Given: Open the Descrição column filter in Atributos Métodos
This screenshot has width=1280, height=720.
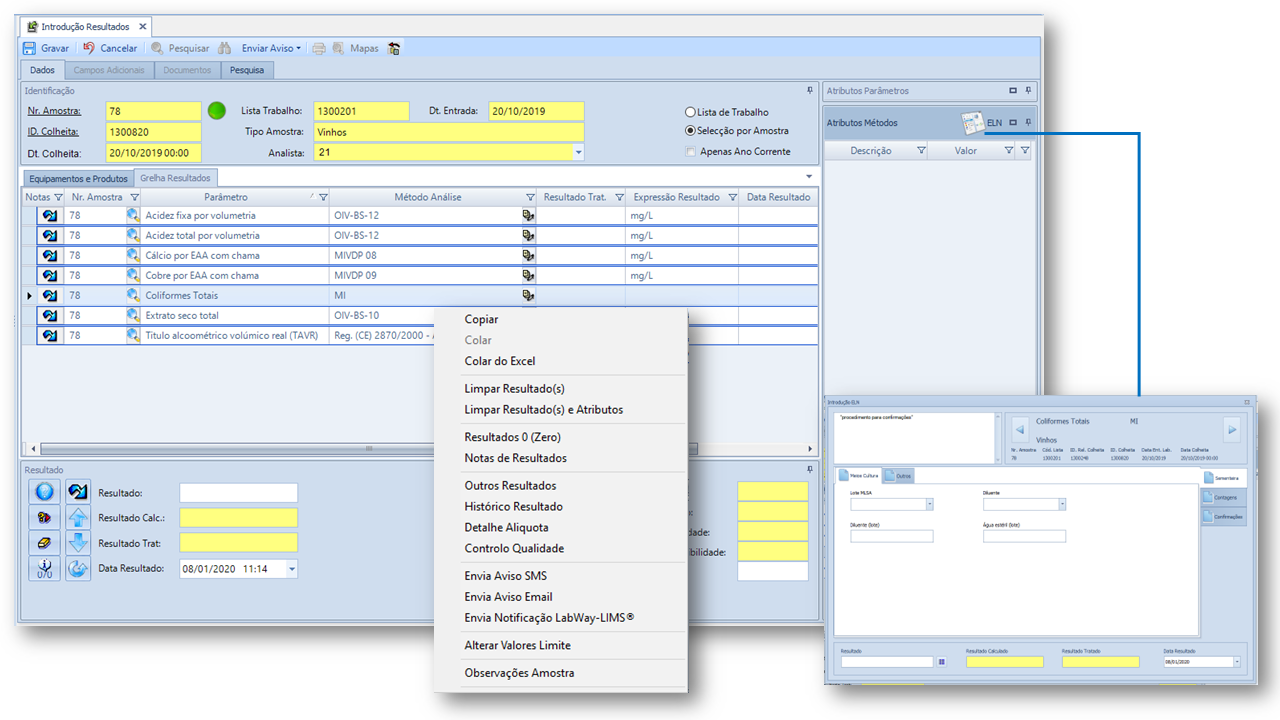Looking at the screenshot, I should point(921,151).
